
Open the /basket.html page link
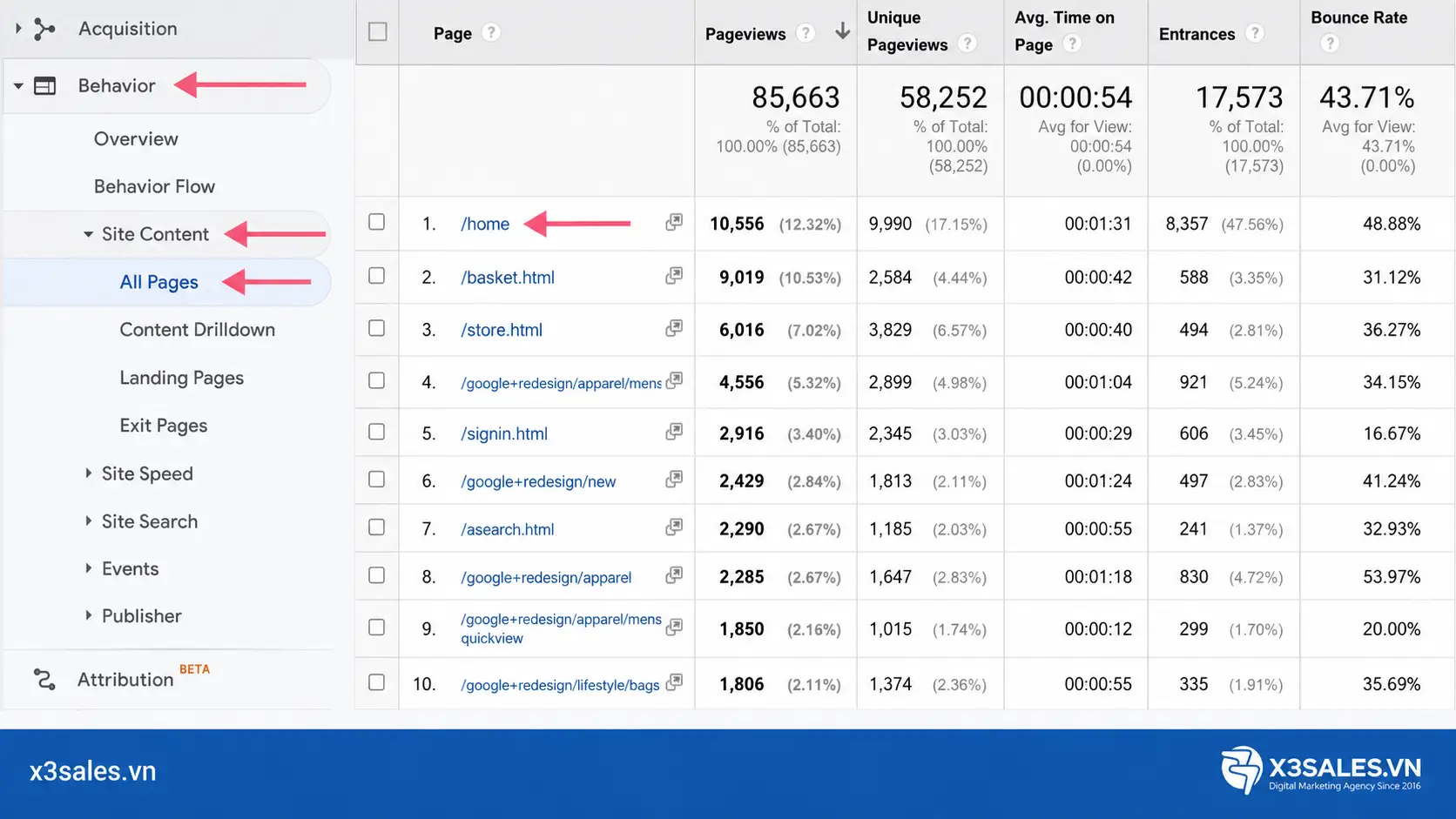click(x=508, y=278)
